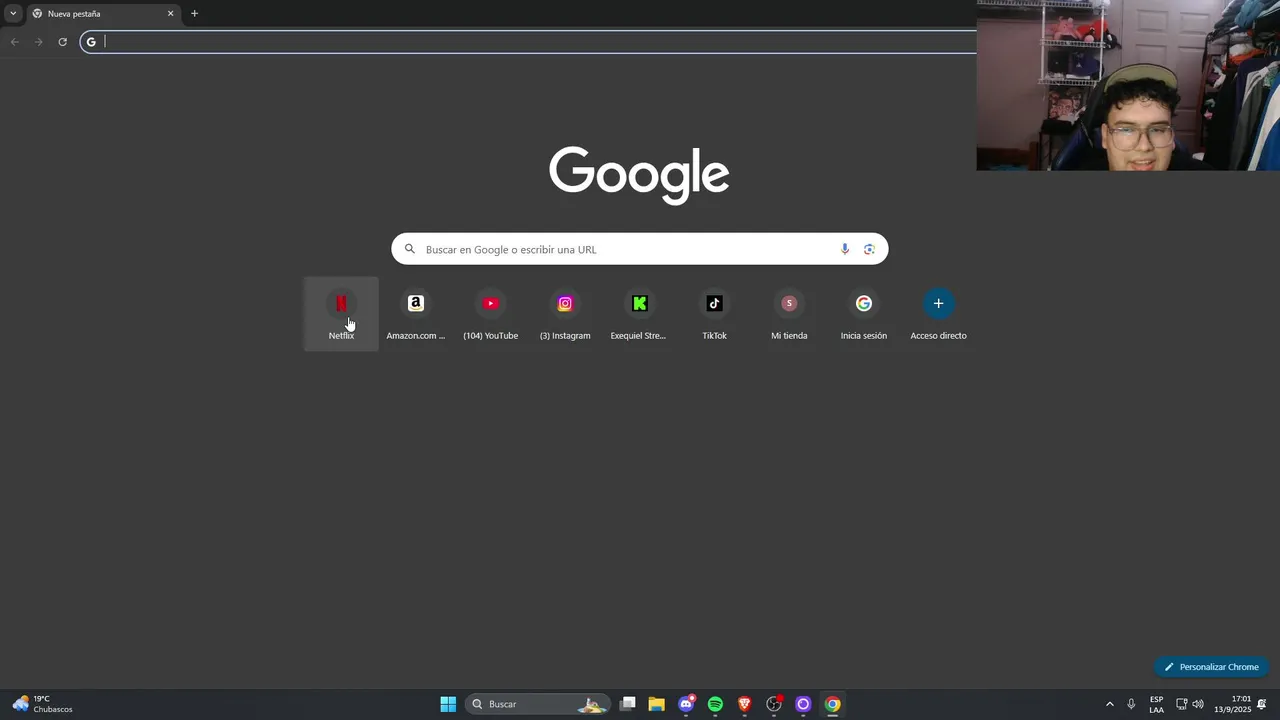Switch the ESP LAA input language
This screenshot has height=720, width=1280.
coord(1156,704)
